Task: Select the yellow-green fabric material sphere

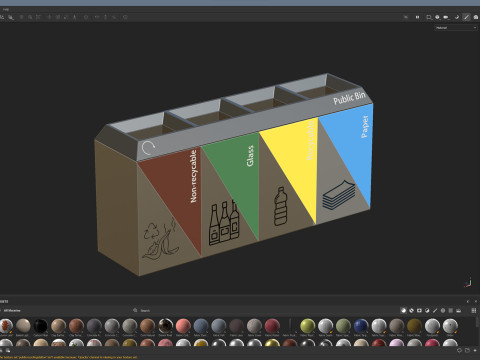Action: click(308, 326)
